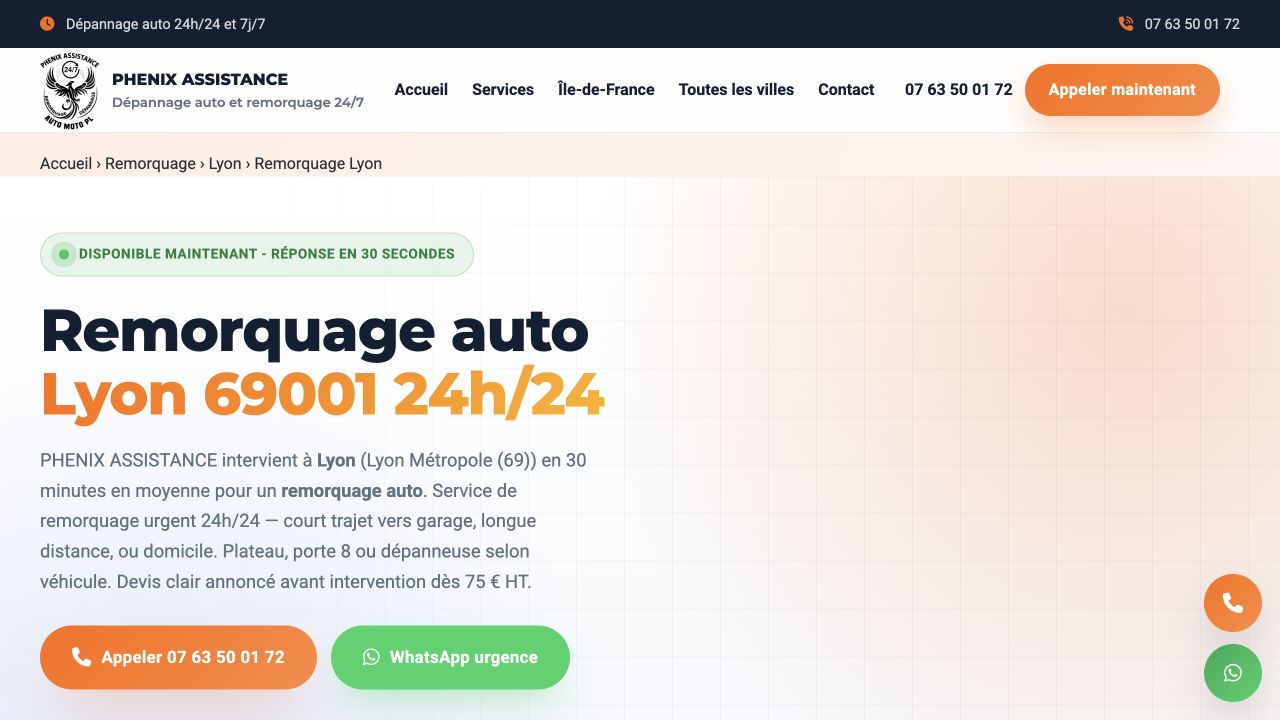Image resolution: width=1280 pixels, height=720 pixels.
Task: Open the Contact menu item
Action: click(x=846, y=89)
